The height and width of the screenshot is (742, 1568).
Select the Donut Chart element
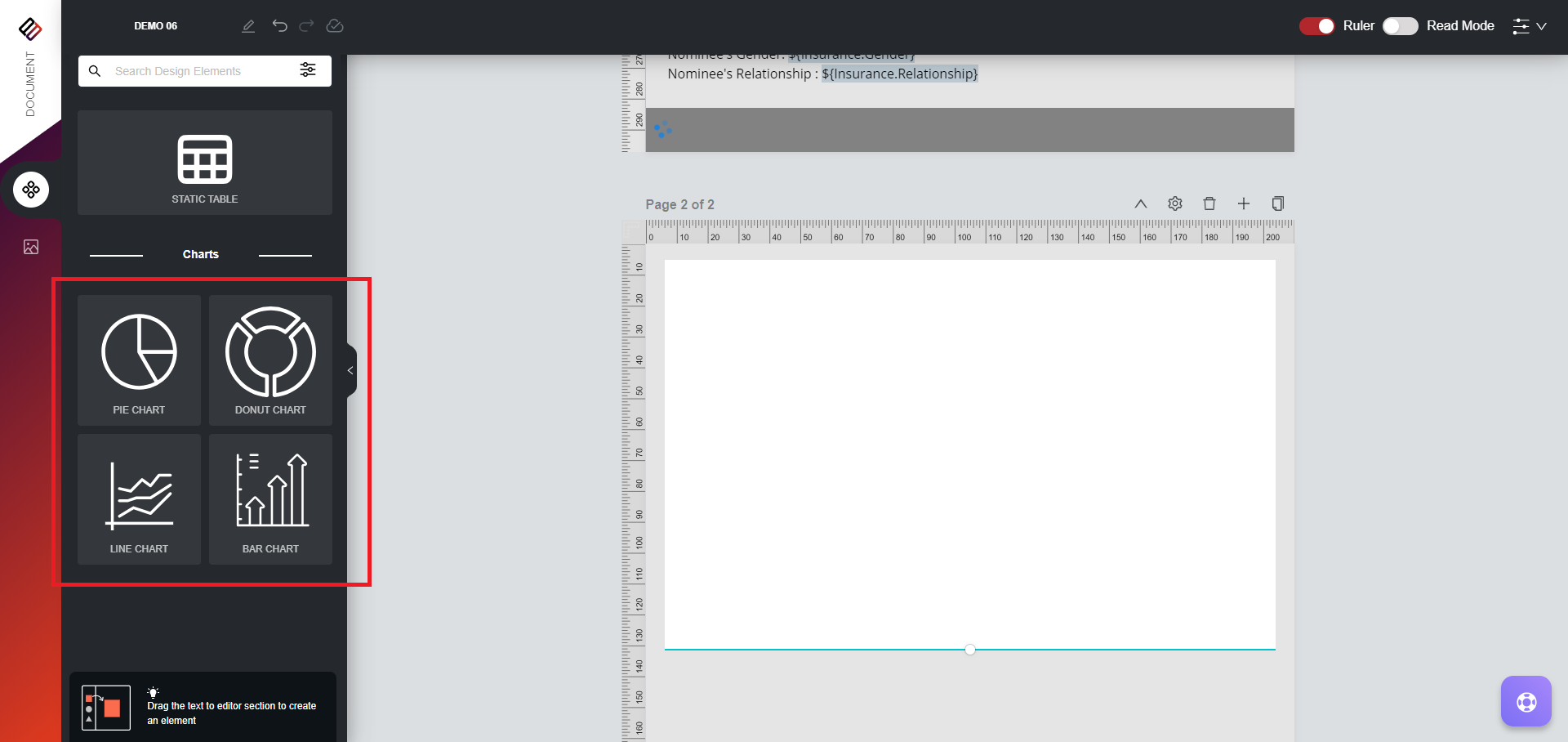(x=270, y=360)
